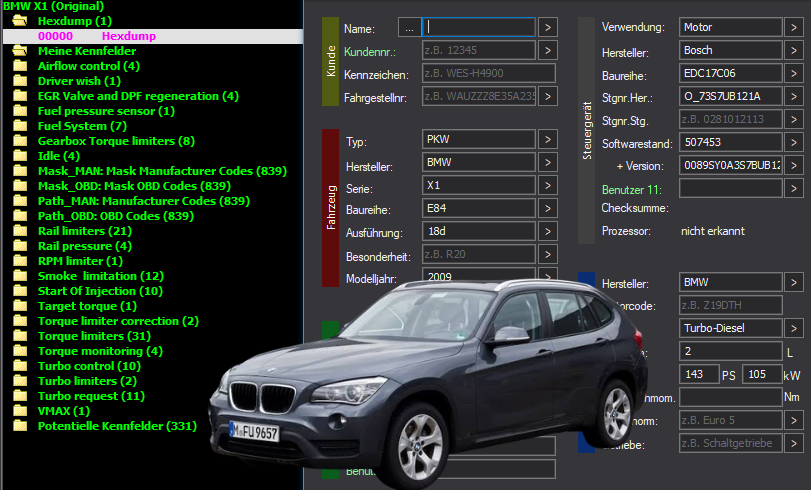This screenshot has height=490, width=811.
Task: Click the Mask_MAN folder icon
Action: 20,171
